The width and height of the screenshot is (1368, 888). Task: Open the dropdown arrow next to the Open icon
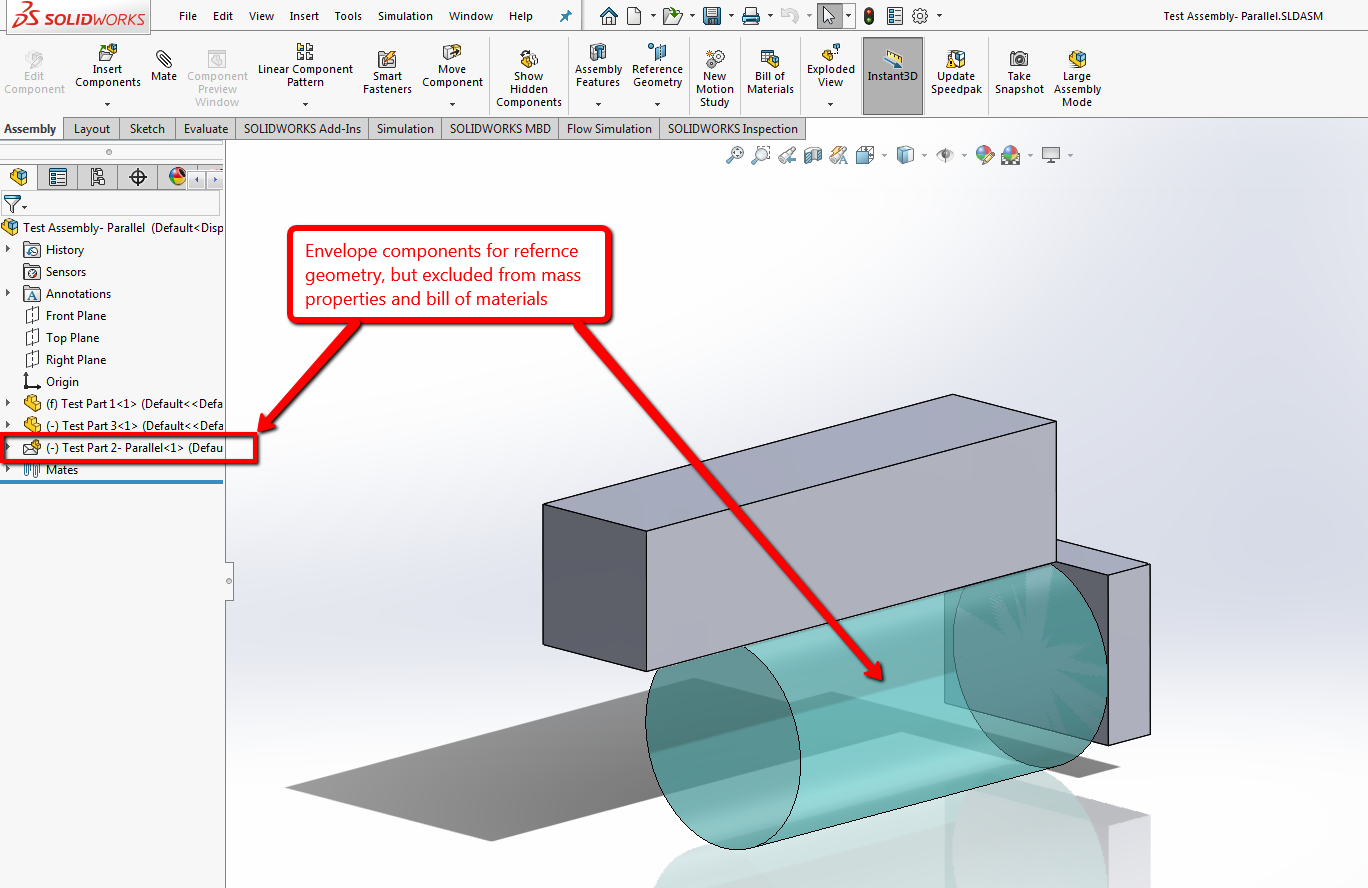click(x=691, y=17)
